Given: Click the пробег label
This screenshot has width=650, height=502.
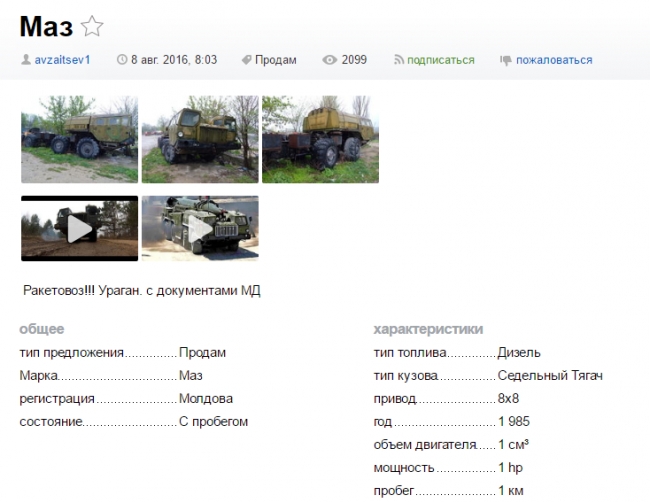Looking at the screenshot, I should pyautogui.click(x=393, y=491).
